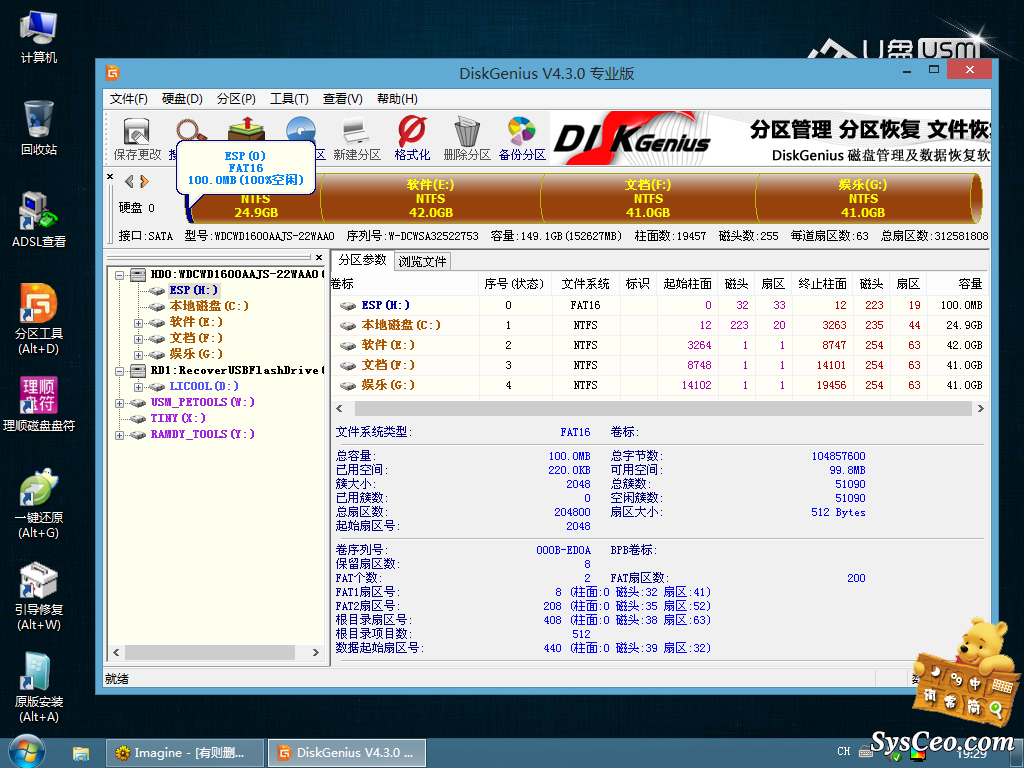Close the disk map bar with its x
Image resolution: width=1024 pixels, height=768 pixels.
110,177
